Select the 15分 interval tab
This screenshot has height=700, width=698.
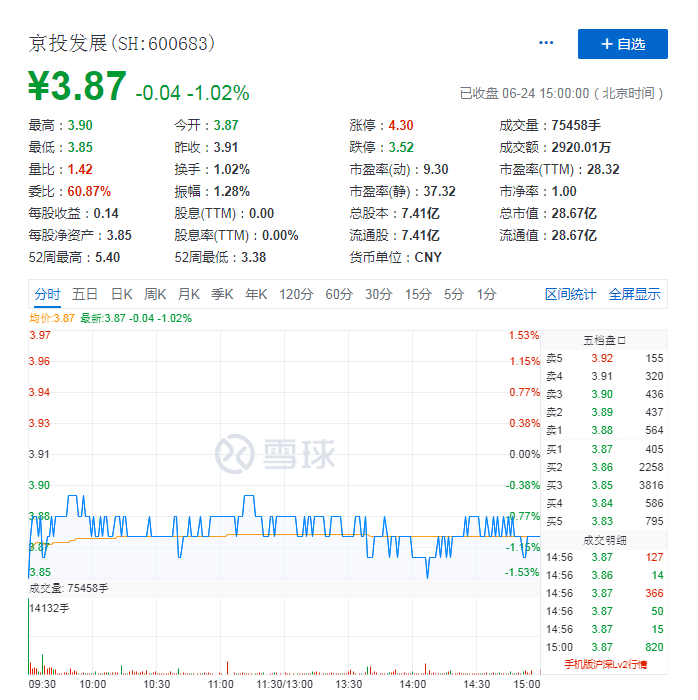[x=419, y=294]
